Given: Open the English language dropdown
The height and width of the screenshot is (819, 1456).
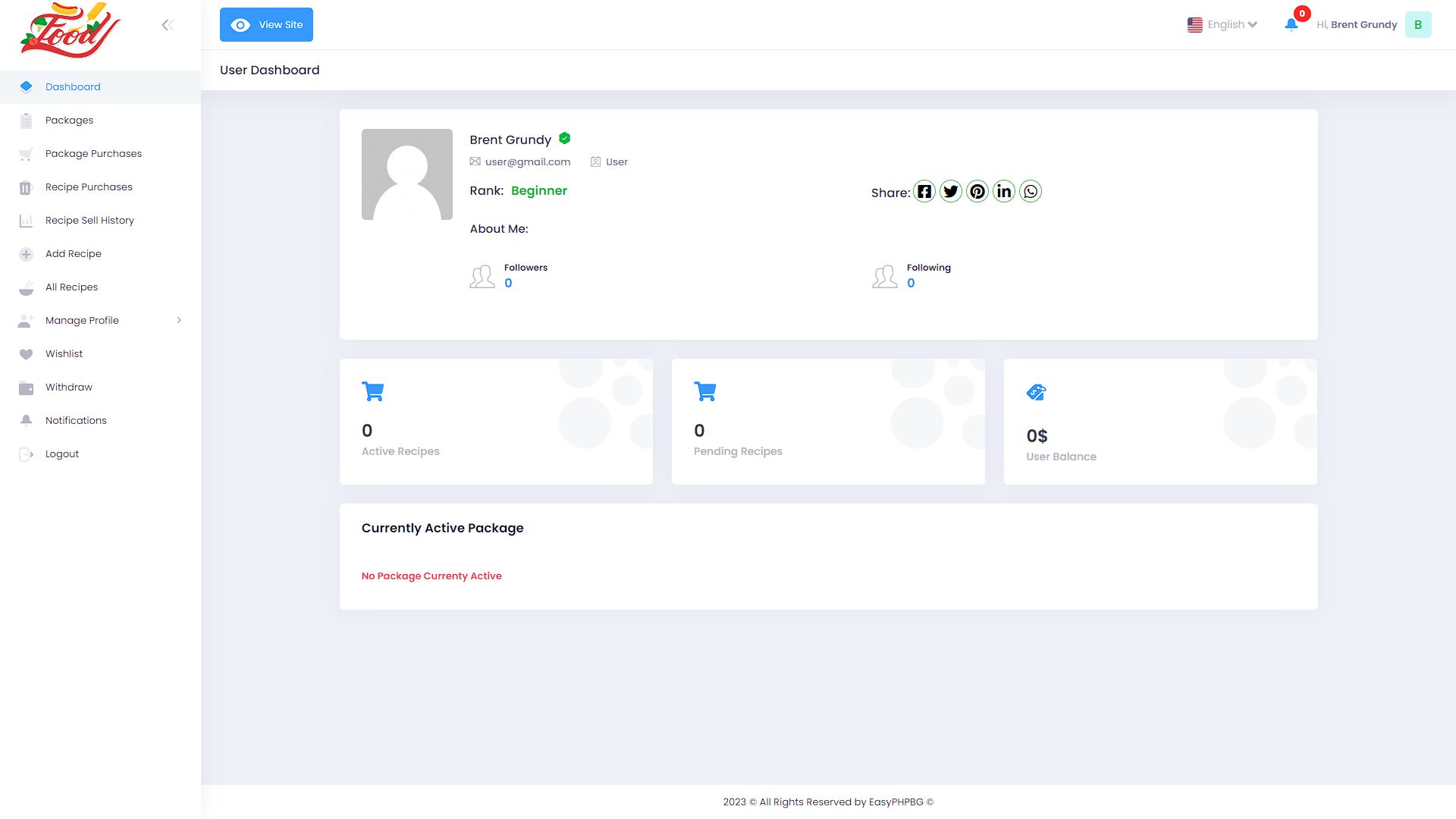Looking at the screenshot, I should tap(1222, 24).
